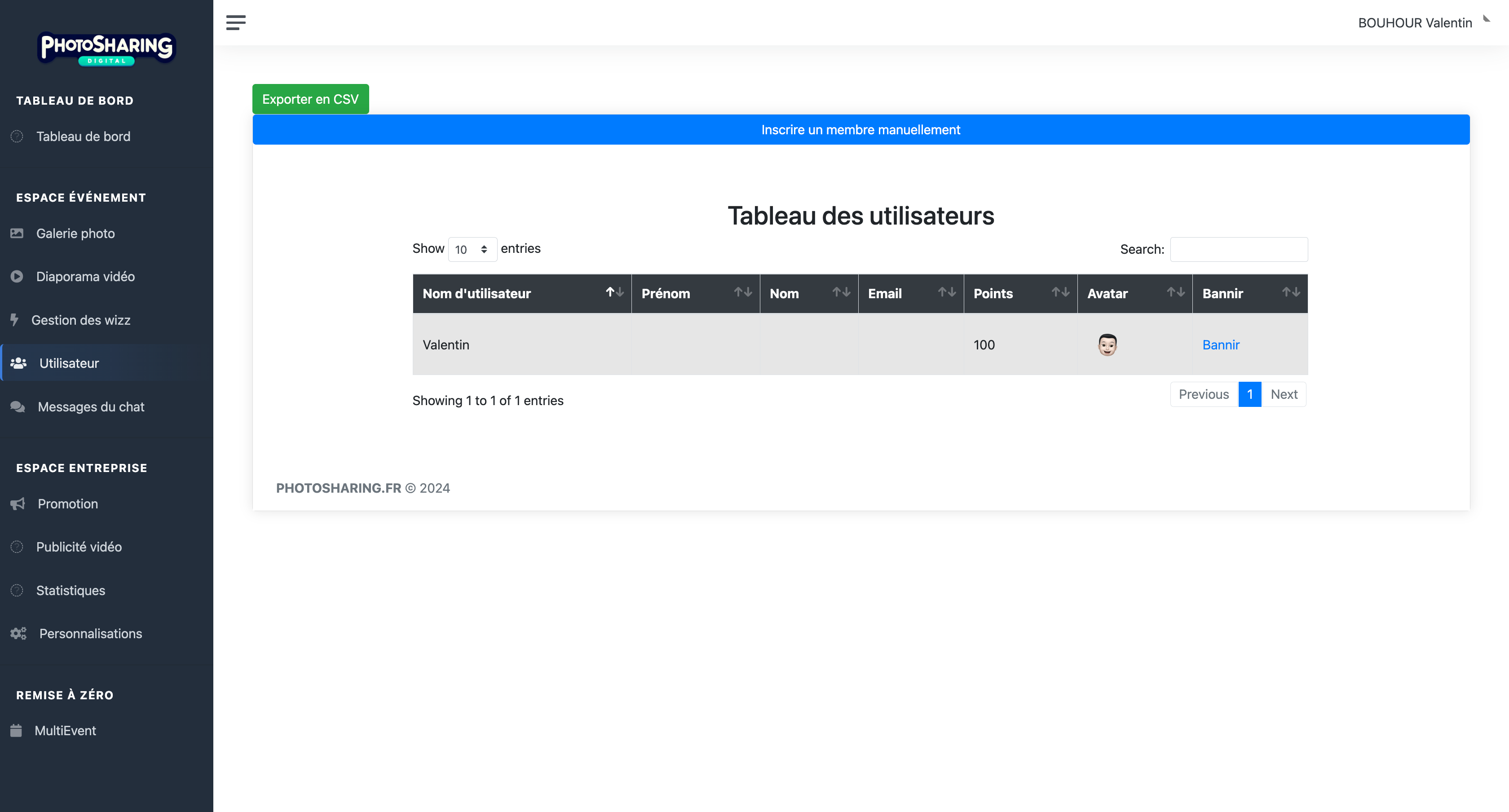
Task: Click the Publicité vidéo circle icon
Action: point(17,547)
